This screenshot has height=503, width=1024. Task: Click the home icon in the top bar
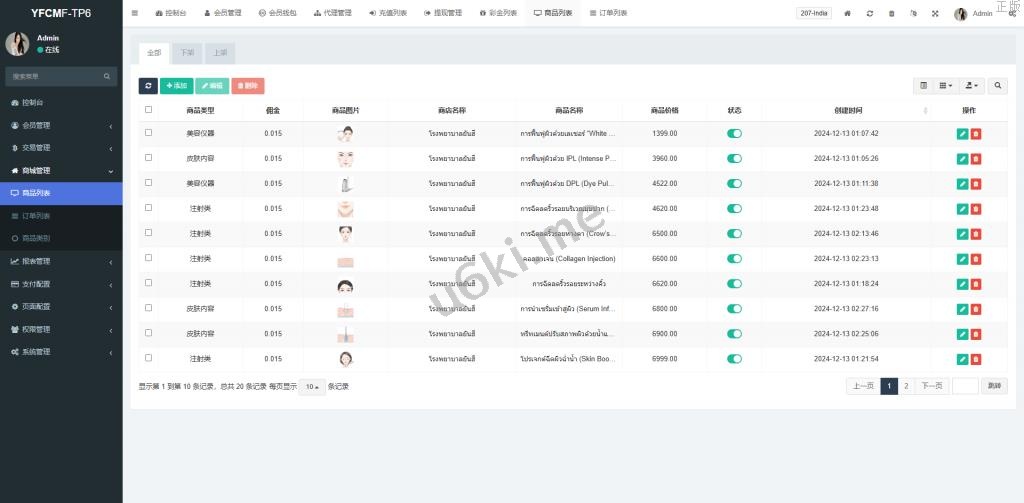point(848,14)
